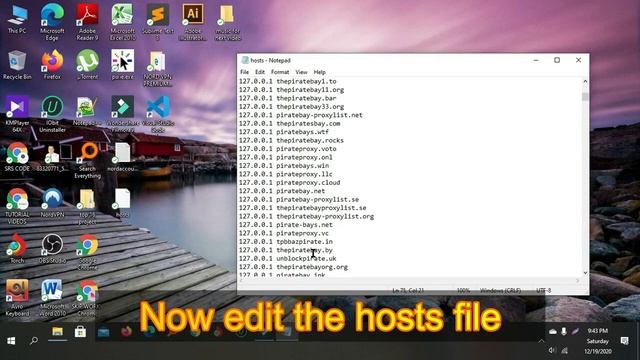Click the volume speaker icon in tray
This screenshot has height=360, width=640.
click(552, 350)
